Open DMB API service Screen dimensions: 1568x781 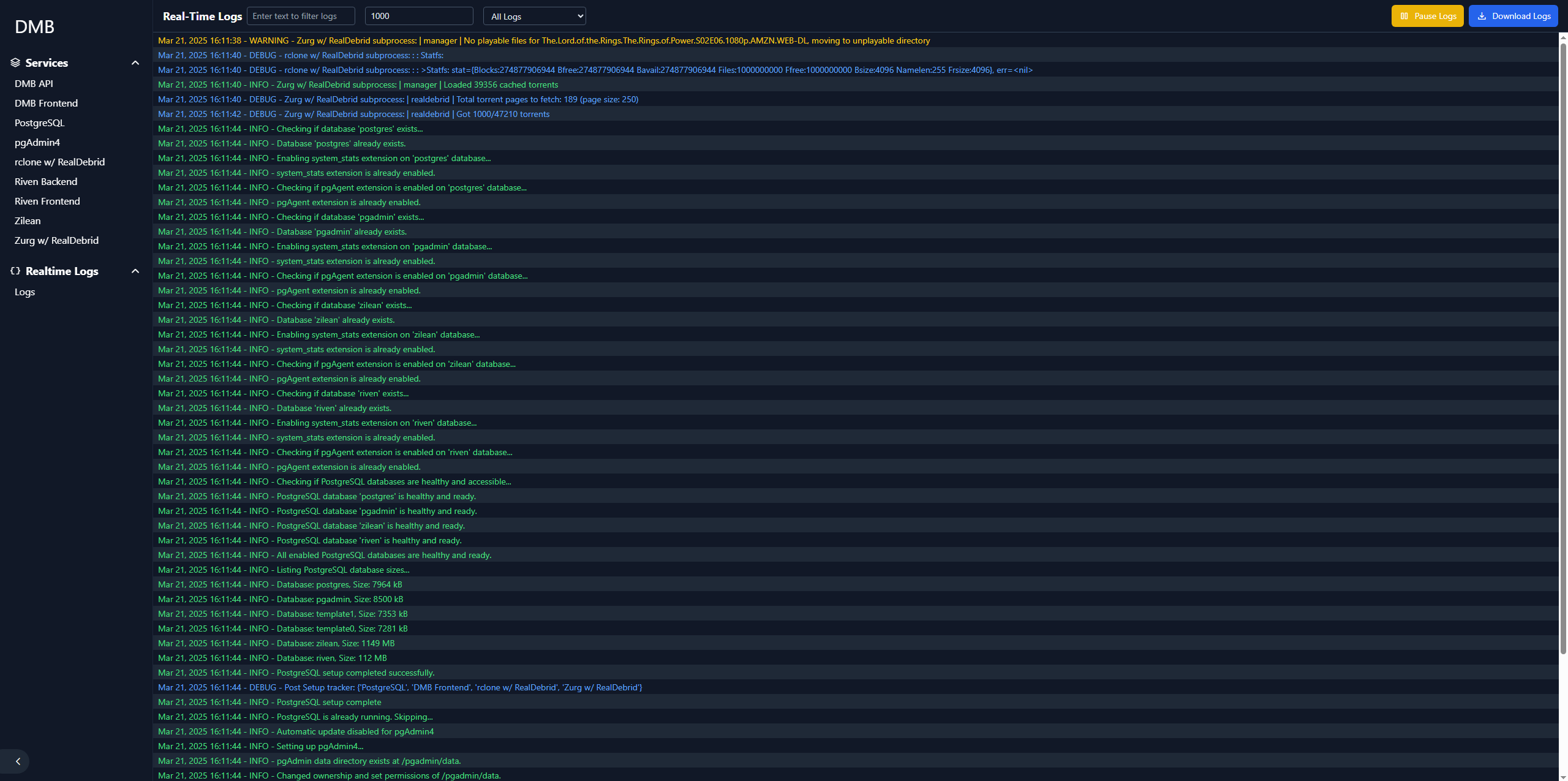[x=34, y=83]
